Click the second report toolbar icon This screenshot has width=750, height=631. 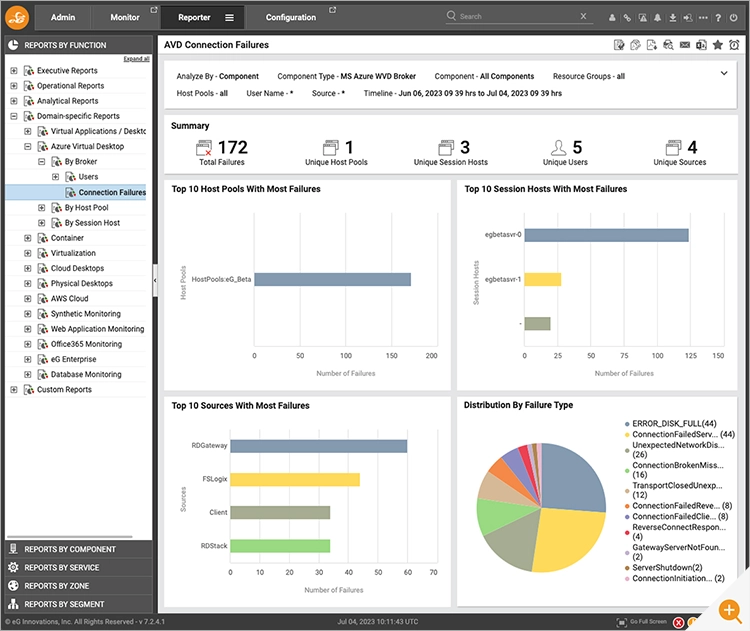(x=635, y=45)
